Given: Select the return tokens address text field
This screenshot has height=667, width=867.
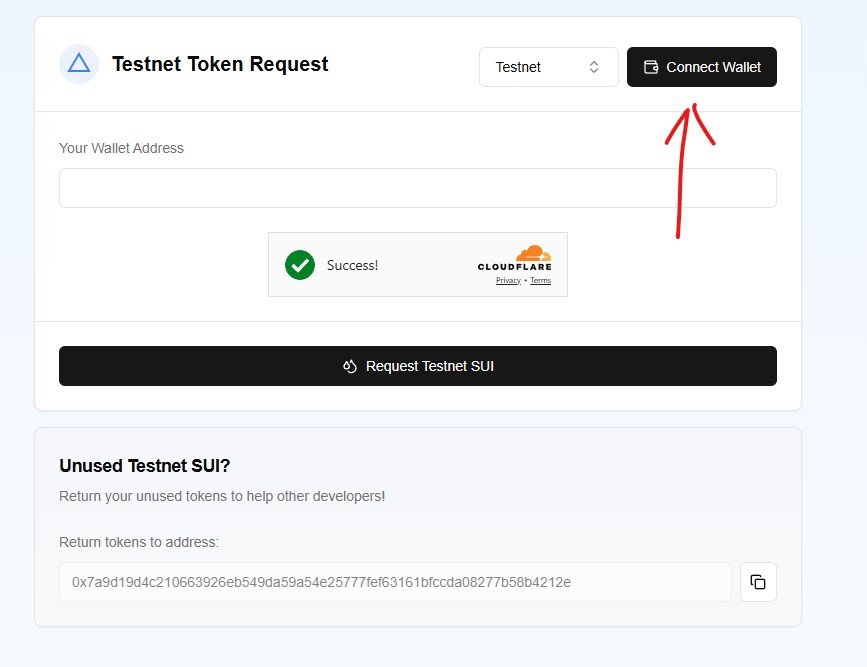Looking at the screenshot, I should [395, 582].
